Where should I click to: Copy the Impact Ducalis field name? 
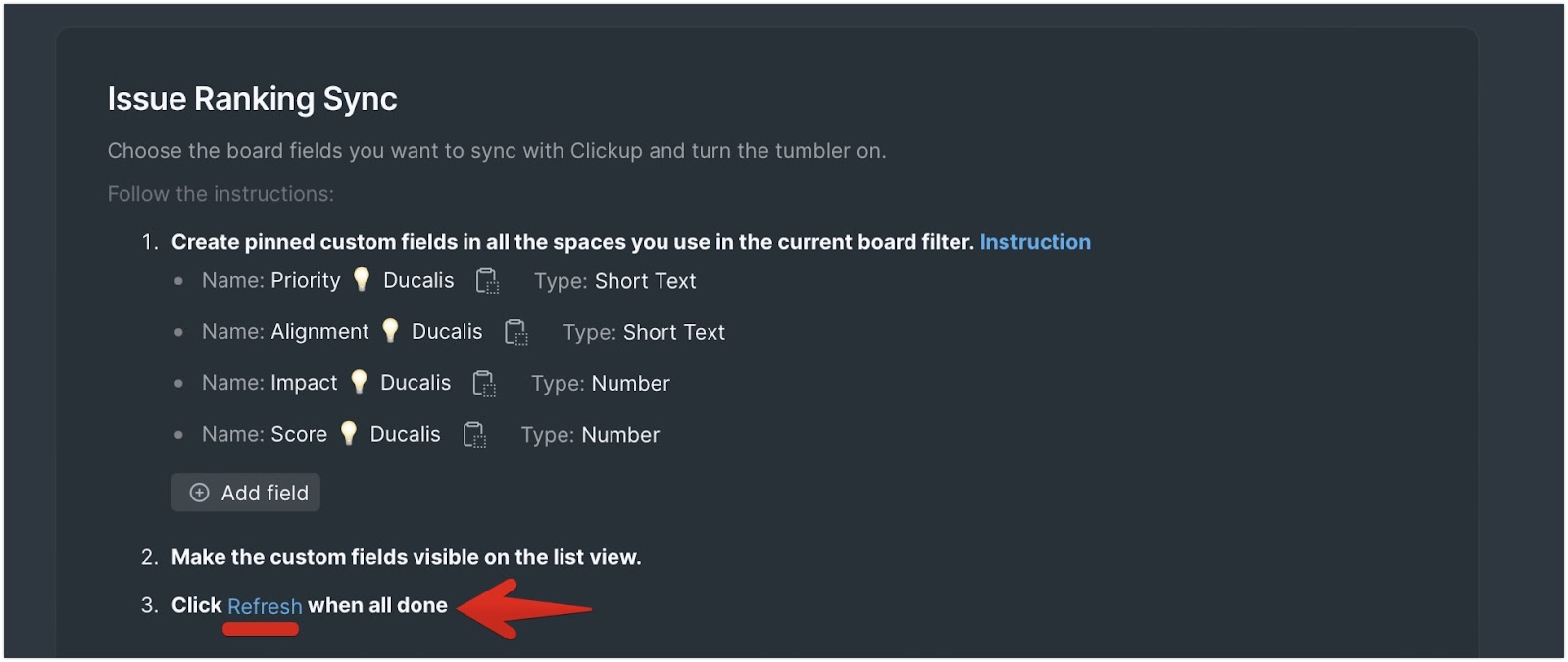(x=484, y=383)
